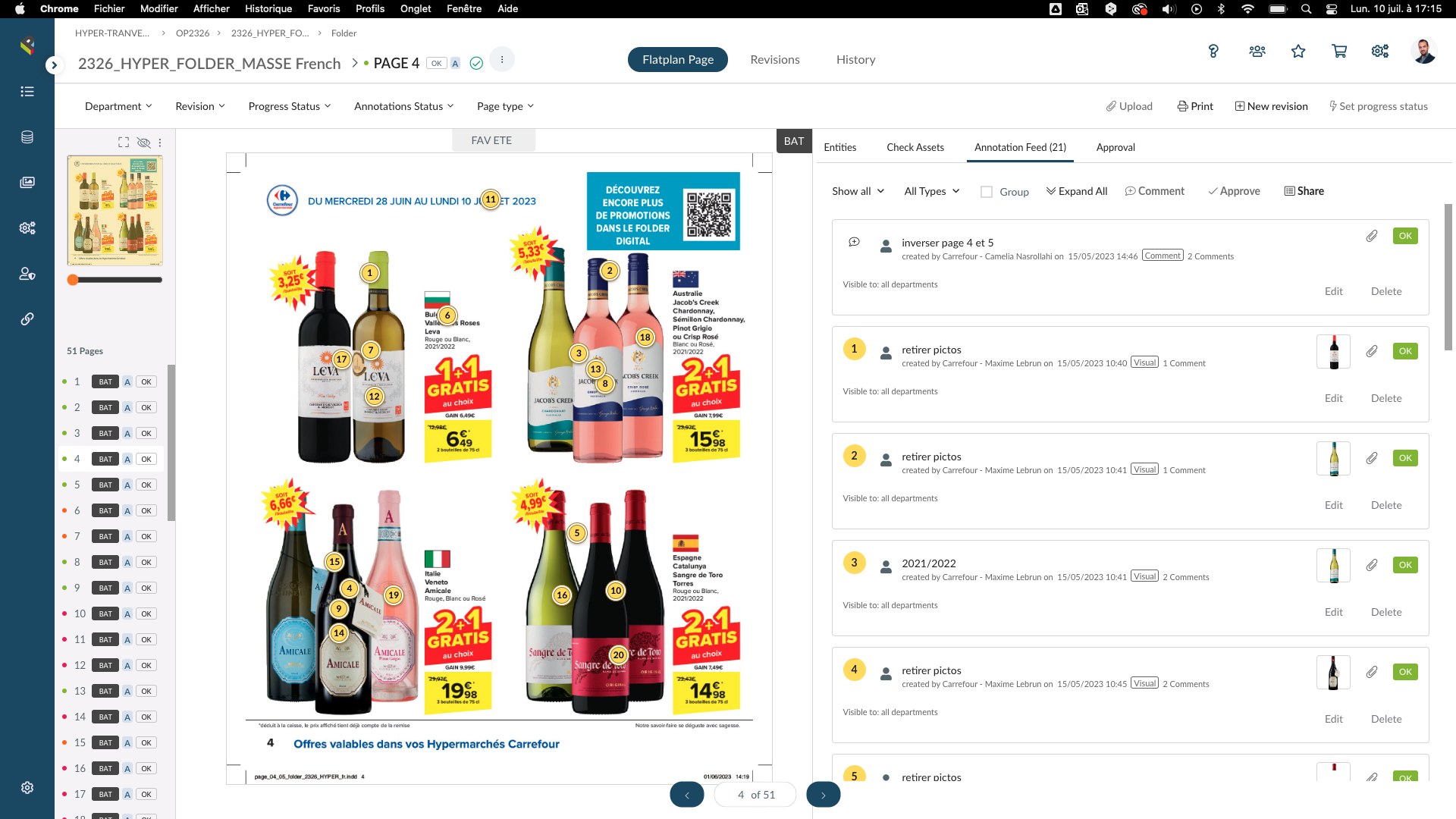Toggle OK on inverser page annotation
This screenshot has width=1456, height=819.
click(x=1405, y=236)
